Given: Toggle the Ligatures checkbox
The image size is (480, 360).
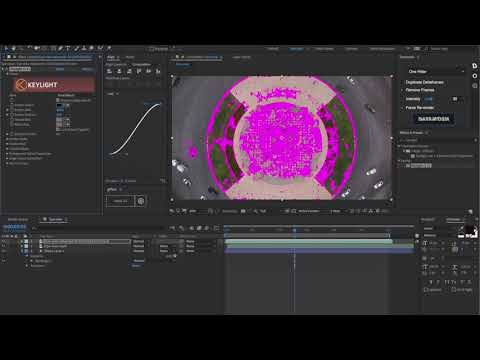Looking at the screenshot, I should (x=426, y=290).
